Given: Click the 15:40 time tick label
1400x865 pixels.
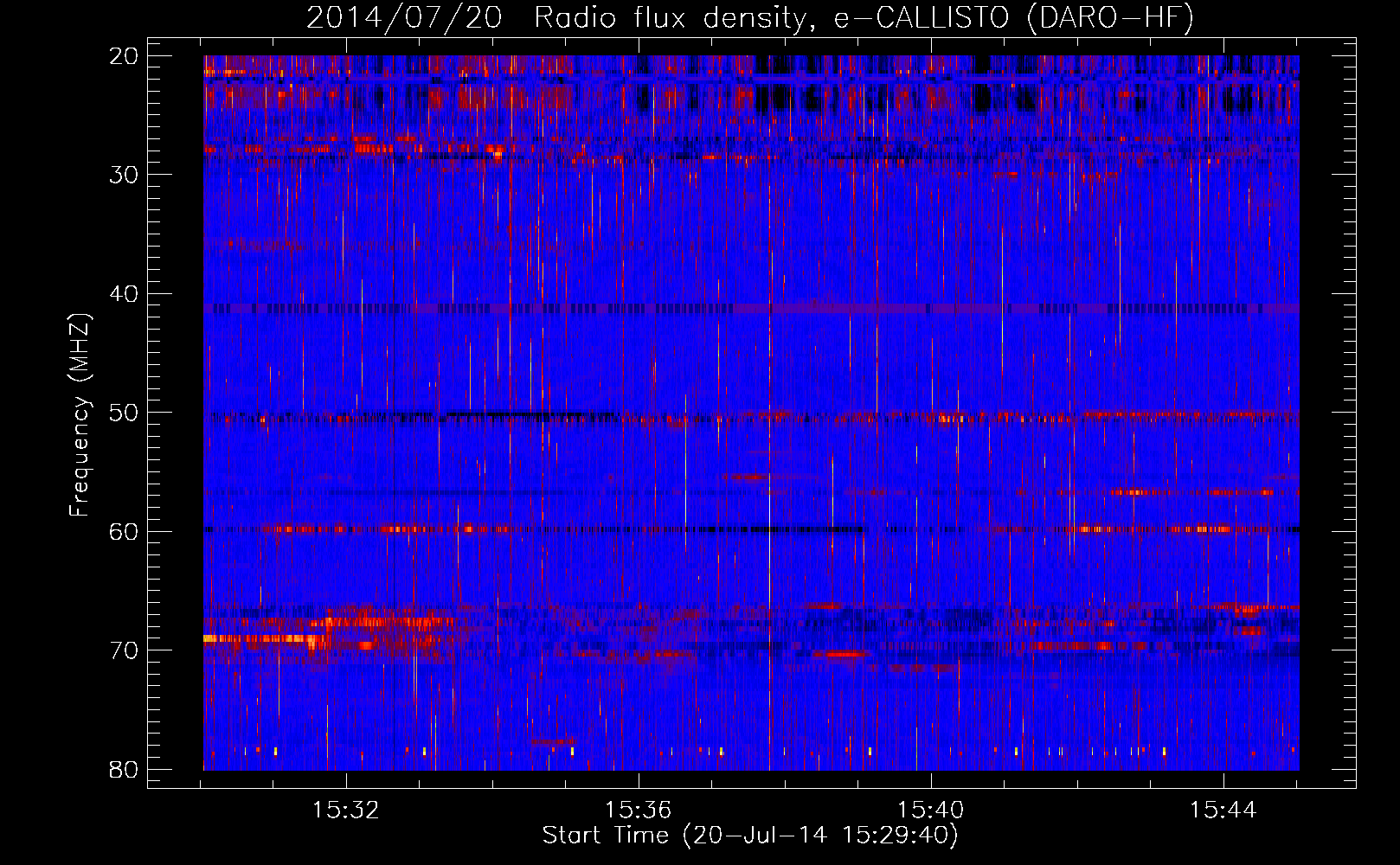Looking at the screenshot, I should (x=931, y=811).
